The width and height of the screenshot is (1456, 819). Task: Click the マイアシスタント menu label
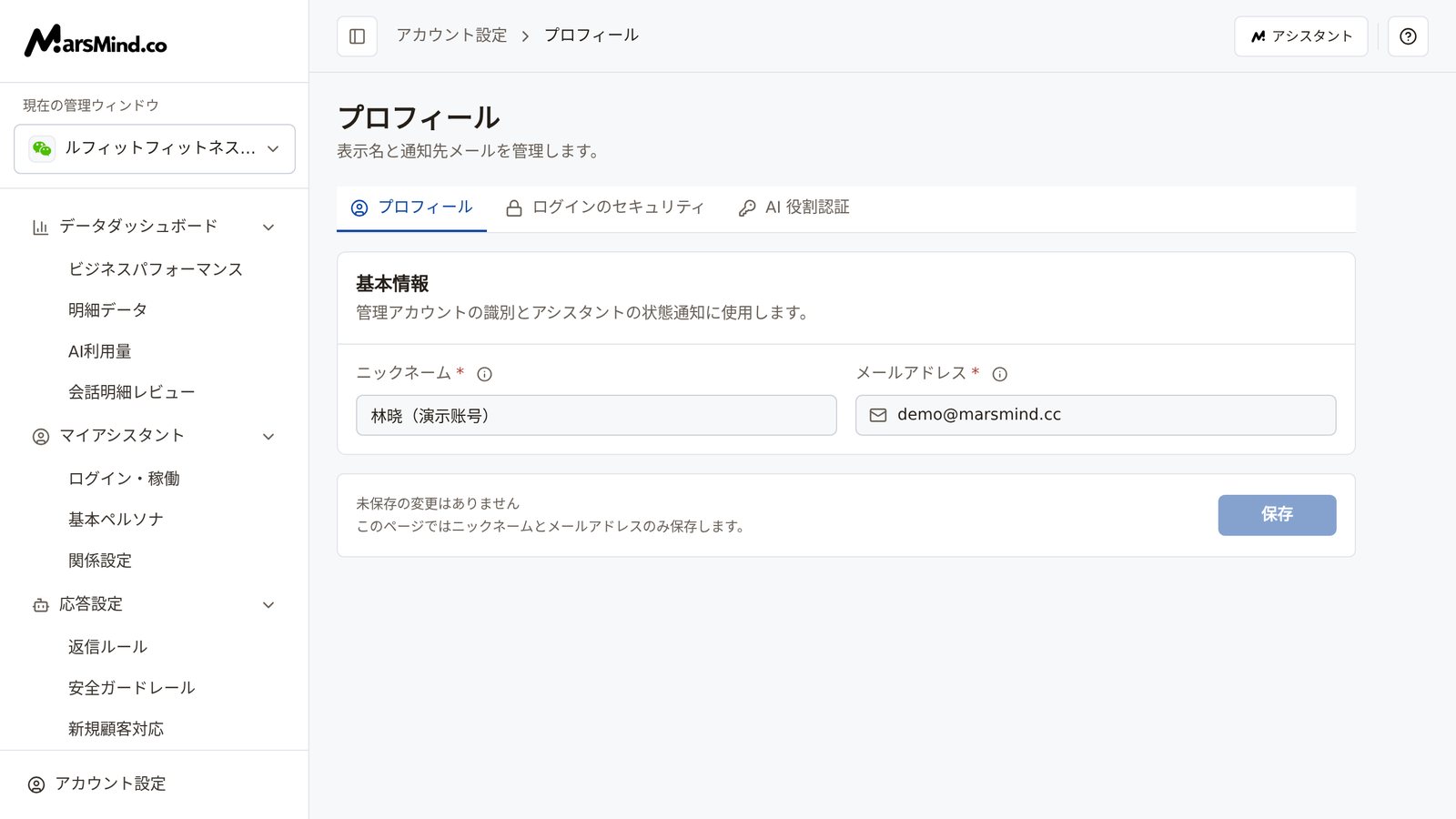click(x=122, y=436)
